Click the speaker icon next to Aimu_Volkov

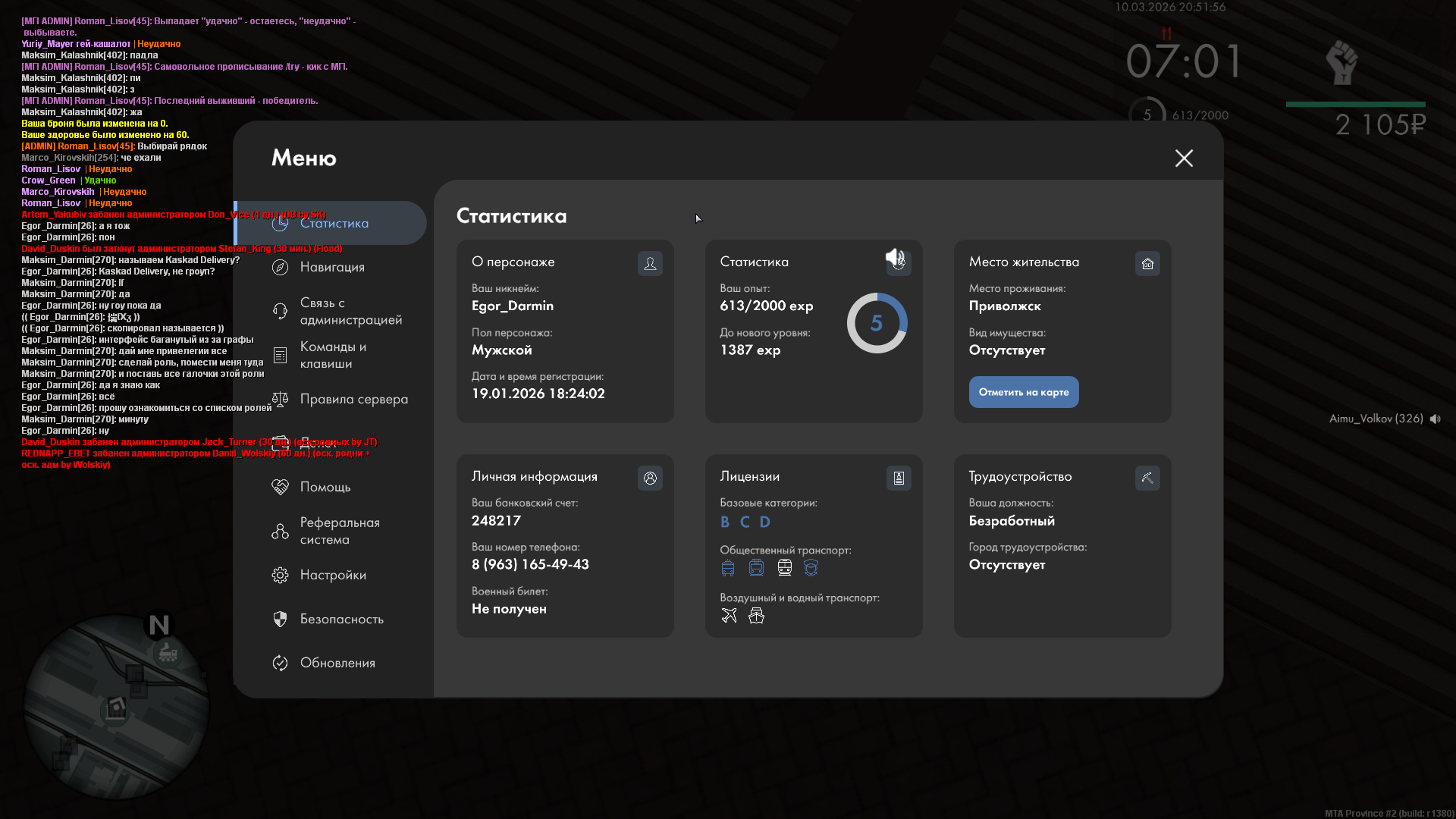click(x=1435, y=419)
